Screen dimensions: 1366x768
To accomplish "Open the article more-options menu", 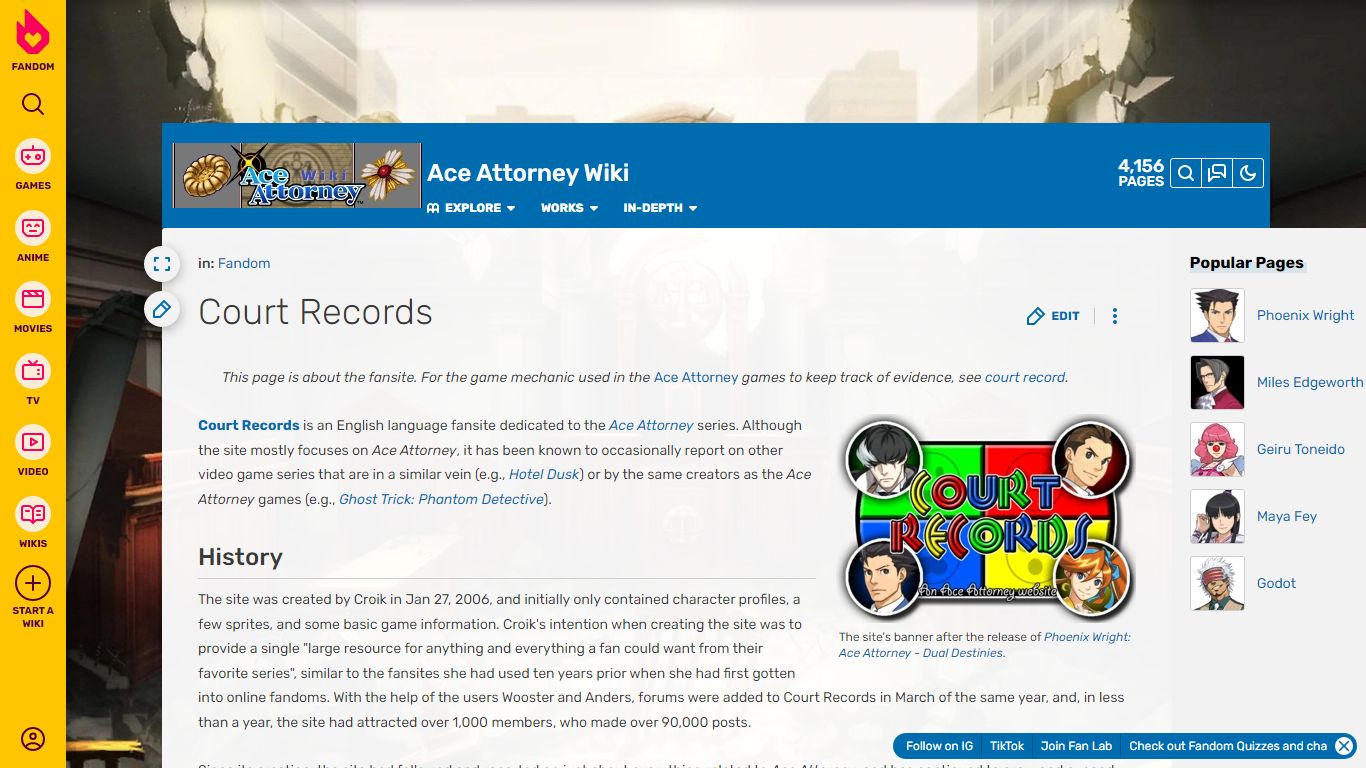I will click(x=1115, y=316).
